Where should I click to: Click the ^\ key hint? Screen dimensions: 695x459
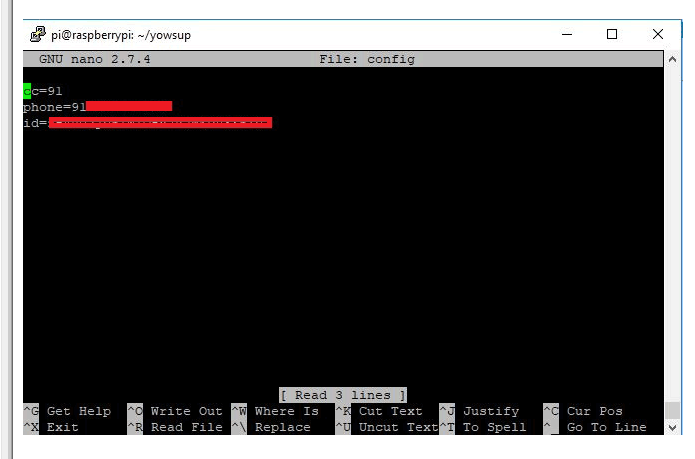[239, 427]
